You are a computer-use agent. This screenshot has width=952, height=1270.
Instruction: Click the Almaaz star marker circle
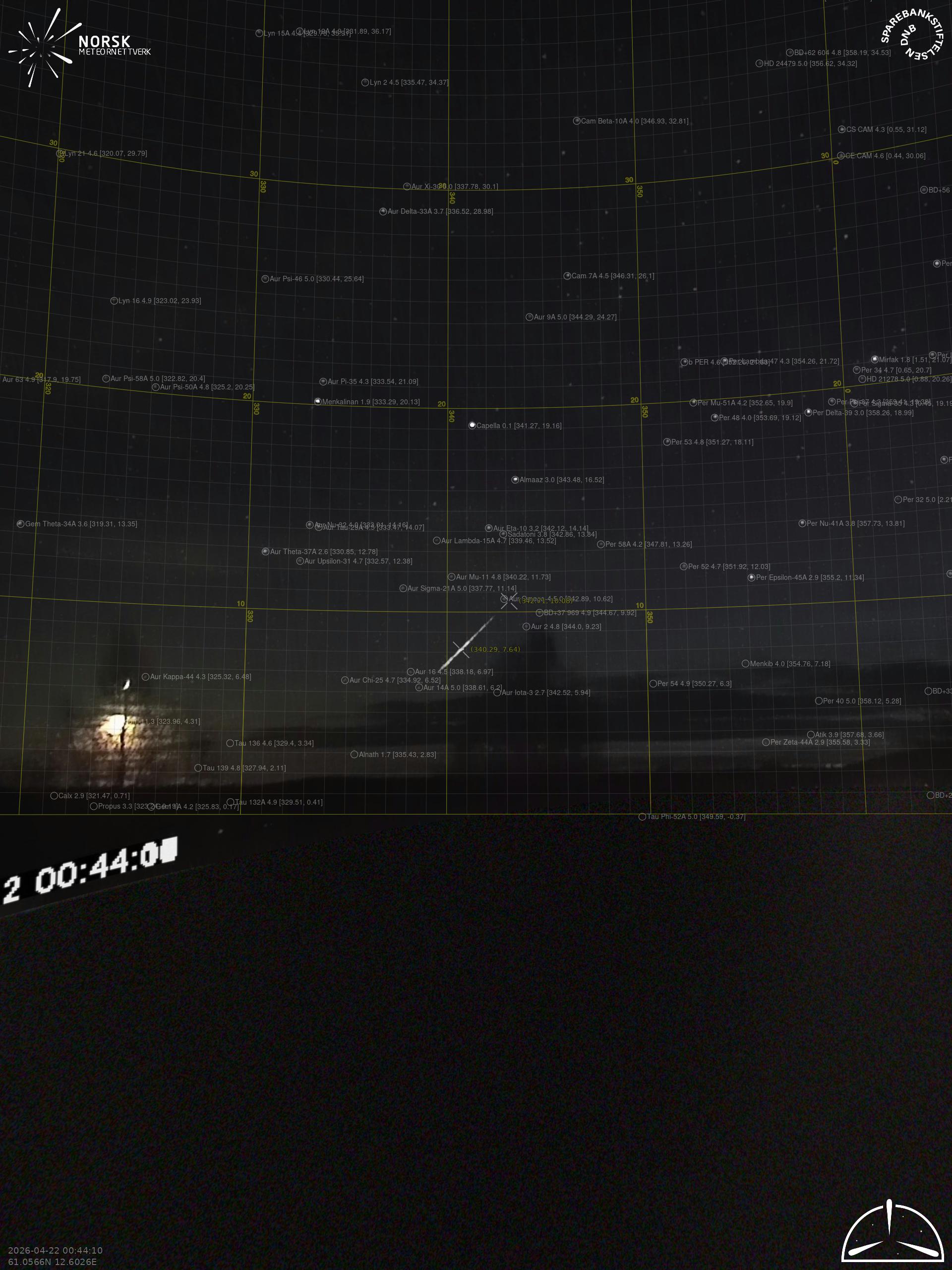[515, 479]
